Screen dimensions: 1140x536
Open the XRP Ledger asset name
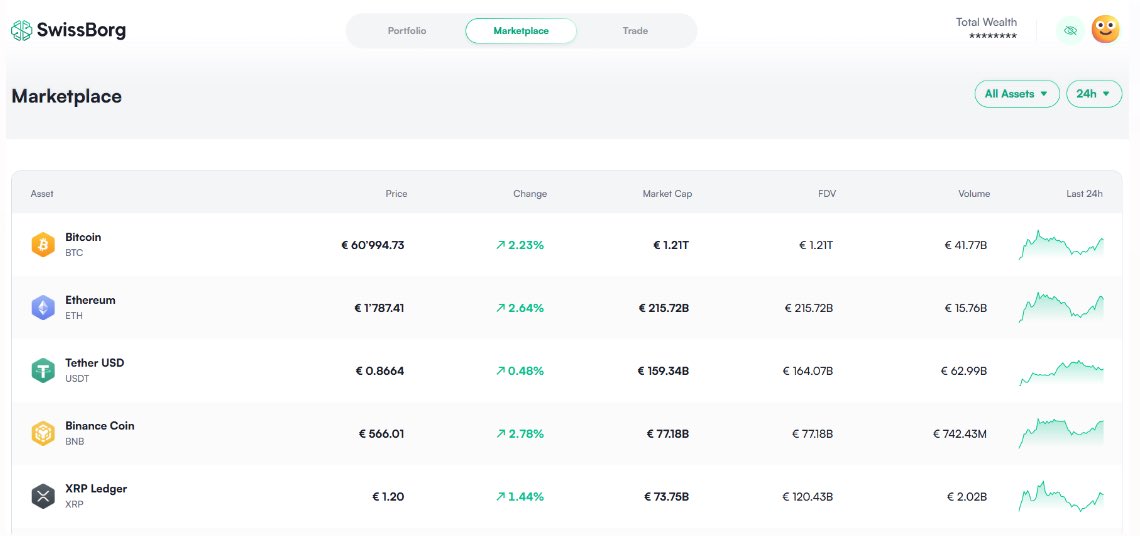(96, 489)
